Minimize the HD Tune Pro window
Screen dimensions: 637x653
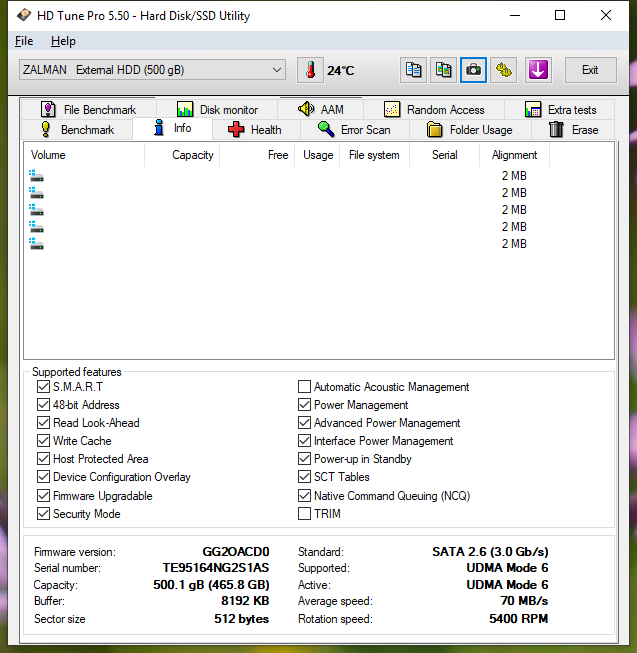pyautogui.click(x=515, y=15)
